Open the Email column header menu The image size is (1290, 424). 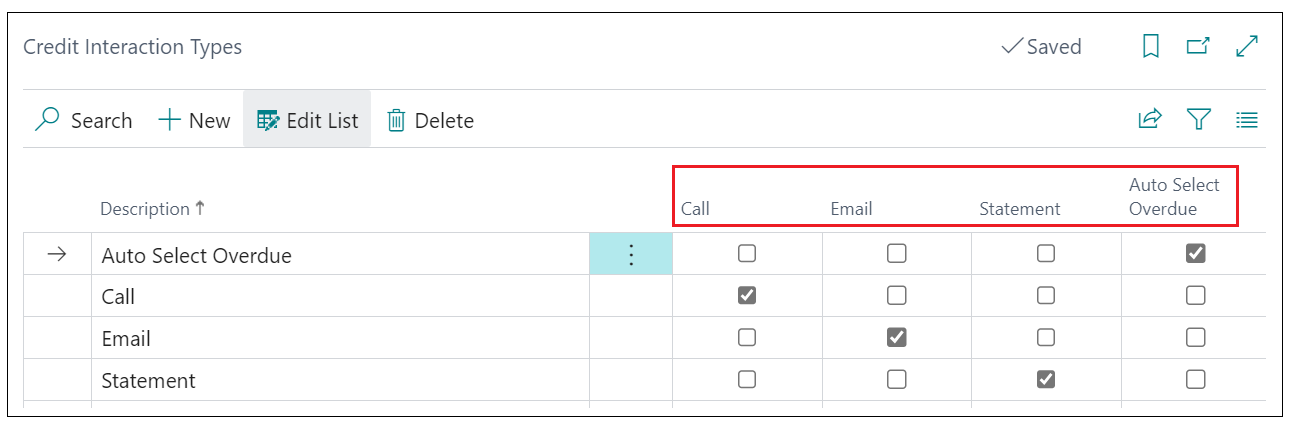click(x=851, y=209)
